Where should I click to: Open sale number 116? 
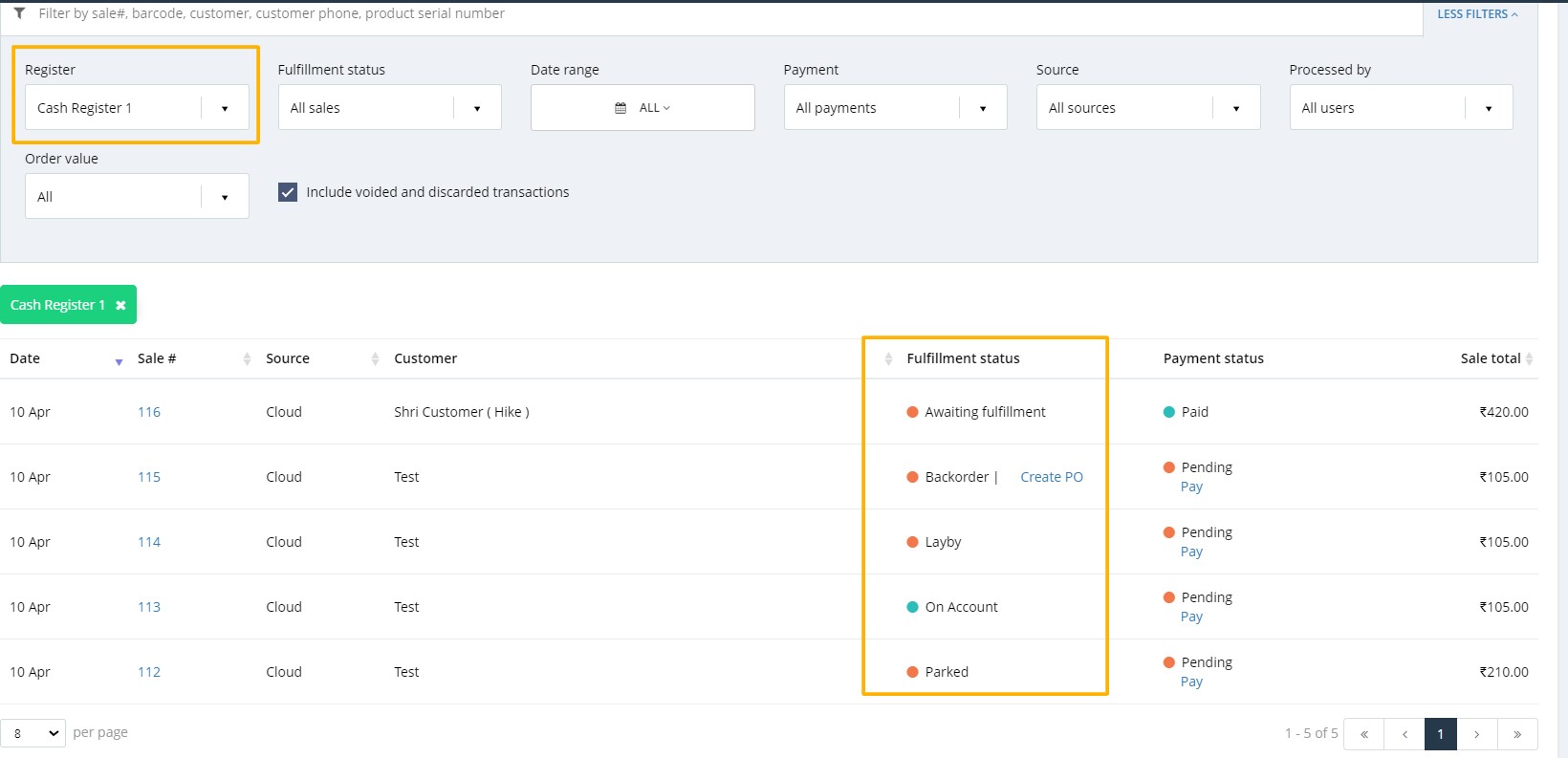pyautogui.click(x=149, y=412)
